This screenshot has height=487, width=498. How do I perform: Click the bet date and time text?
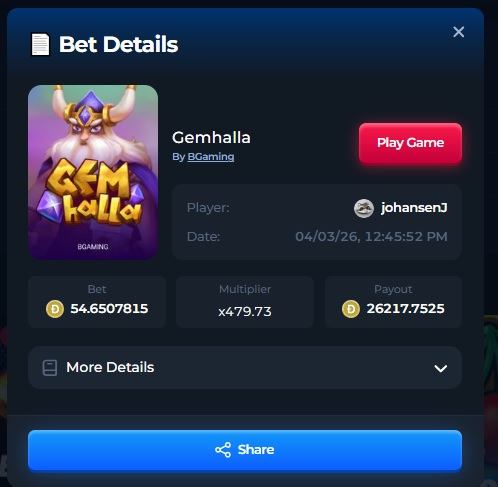[371, 237]
